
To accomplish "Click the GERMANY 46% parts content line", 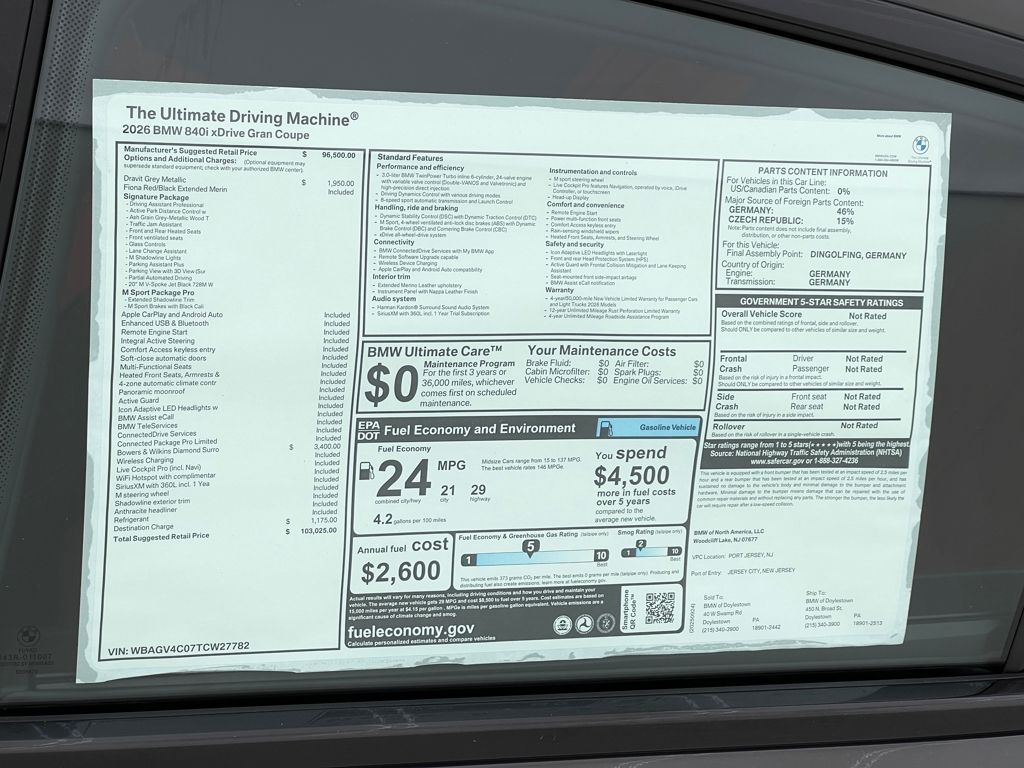I will coord(792,211).
